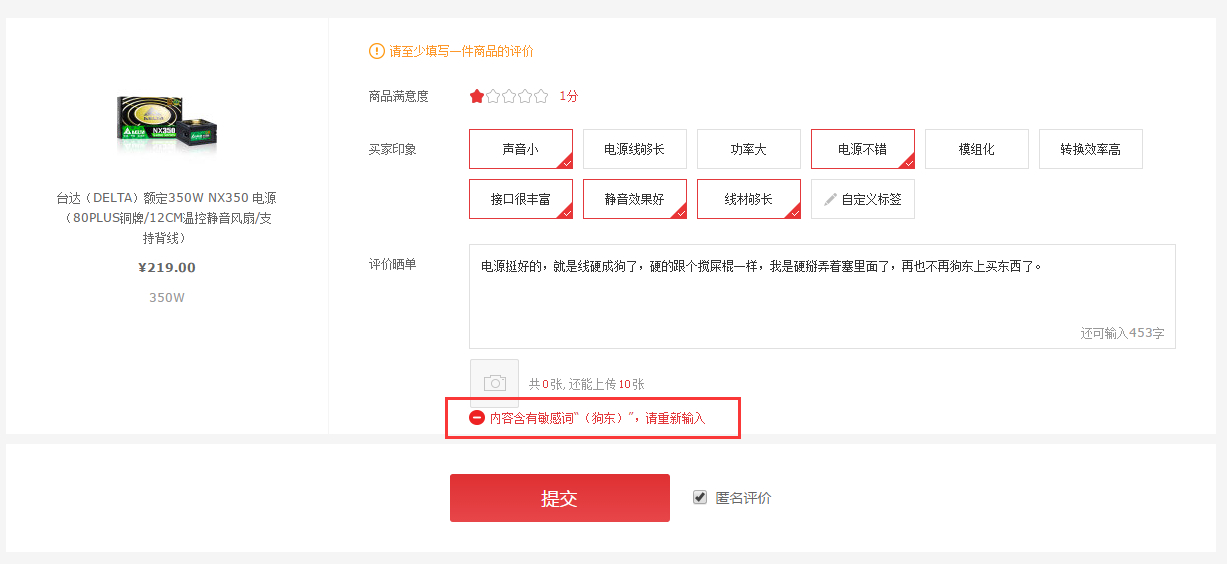This screenshot has width=1227, height=564.
Task: Open the Delta NX350 product title link
Action: pyautogui.click(x=166, y=218)
